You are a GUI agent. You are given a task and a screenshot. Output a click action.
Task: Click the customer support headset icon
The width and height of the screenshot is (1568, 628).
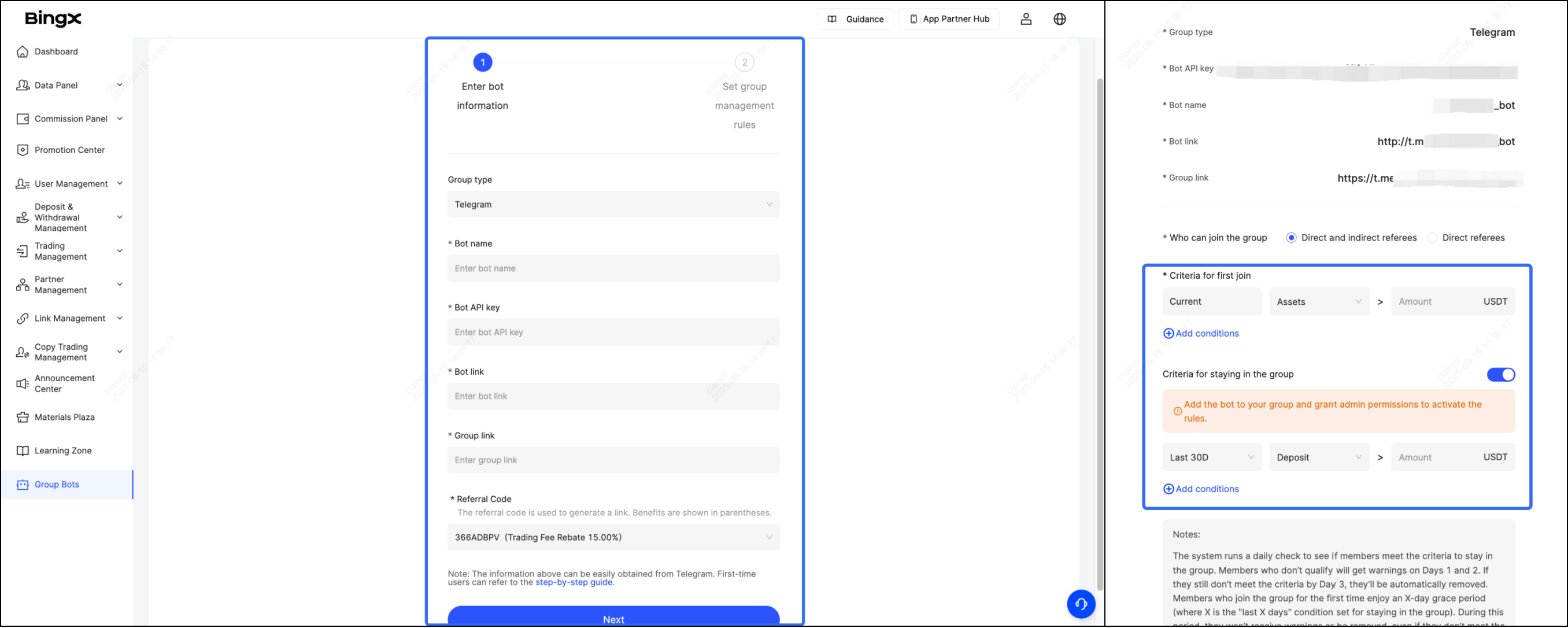pyautogui.click(x=1081, y=604)
